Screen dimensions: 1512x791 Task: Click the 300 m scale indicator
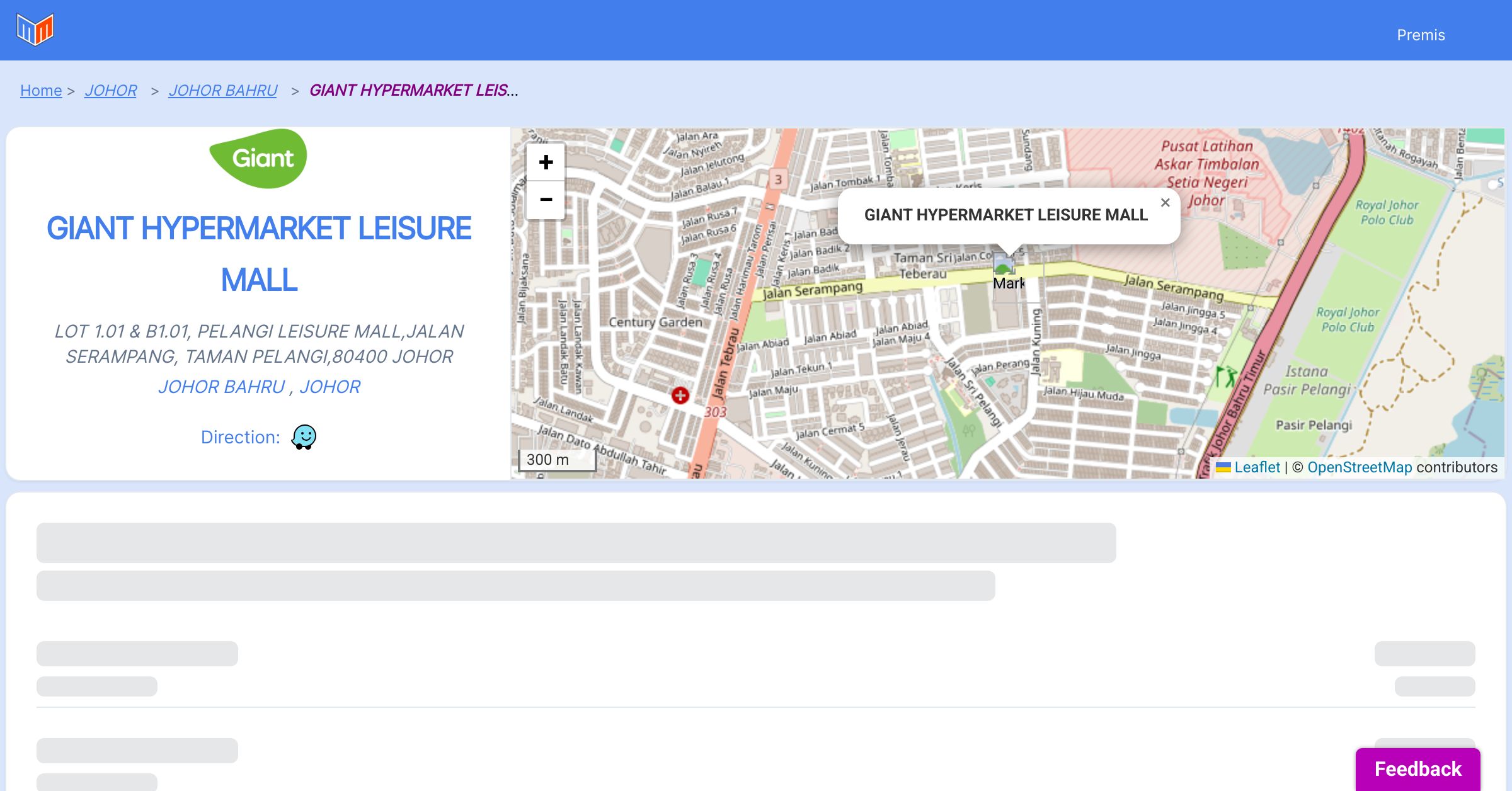pos(556,460)
